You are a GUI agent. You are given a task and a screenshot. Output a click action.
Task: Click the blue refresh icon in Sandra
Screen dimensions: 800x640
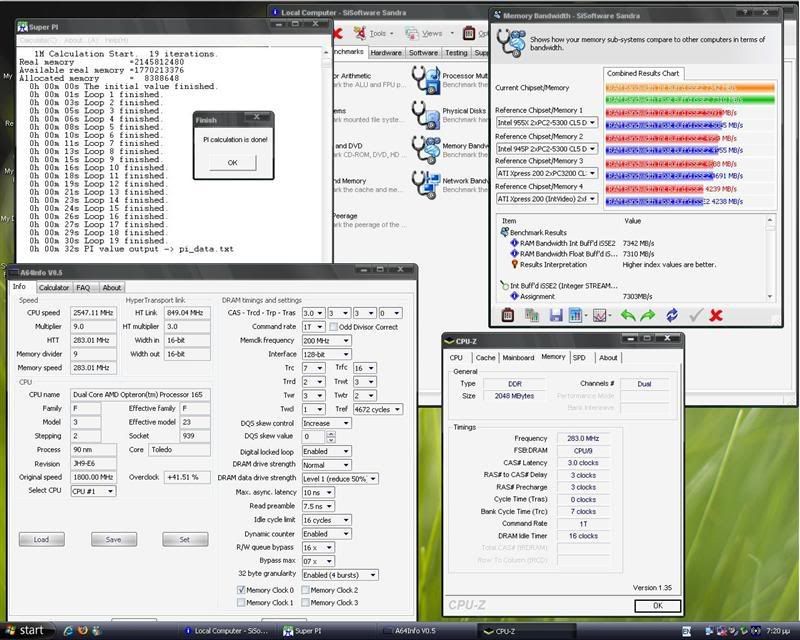pyautogui.click(x=672, y=315)
